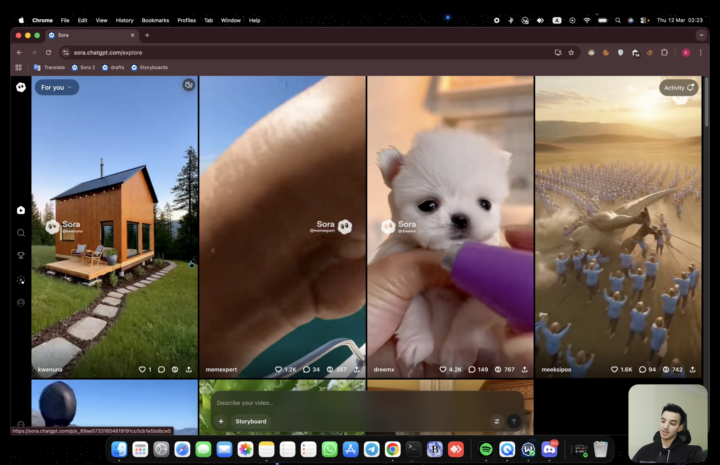Screen dimensions: 720x465
Task: Open the trophy leaderboard sidebar icon
Action: (x=21, y=256)
